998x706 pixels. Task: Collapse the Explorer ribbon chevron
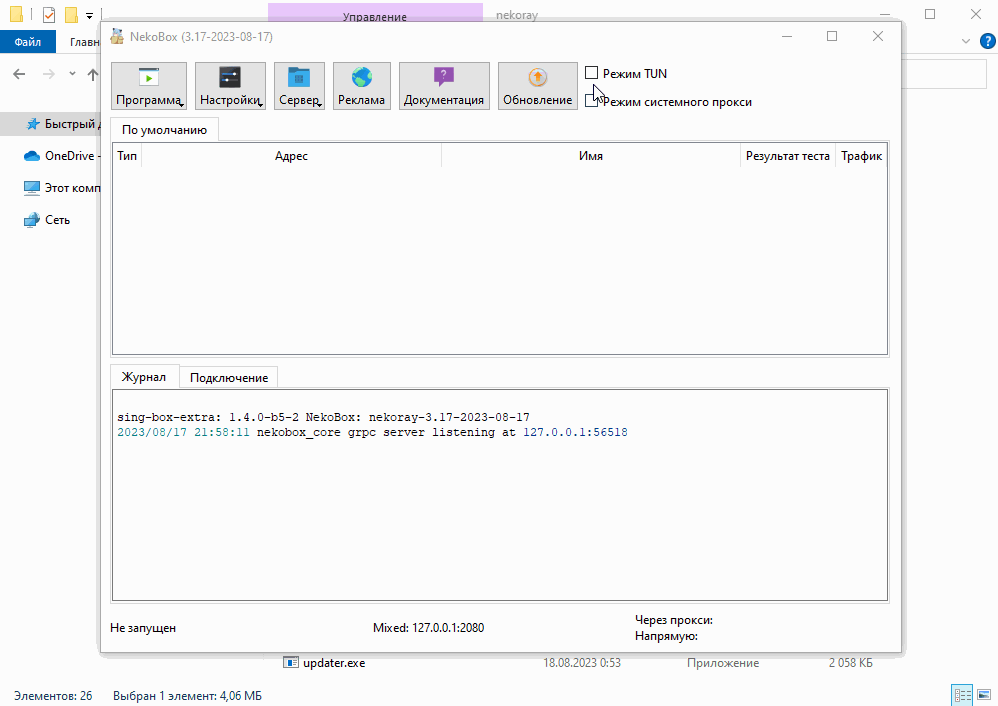click(x=966, y=41)
